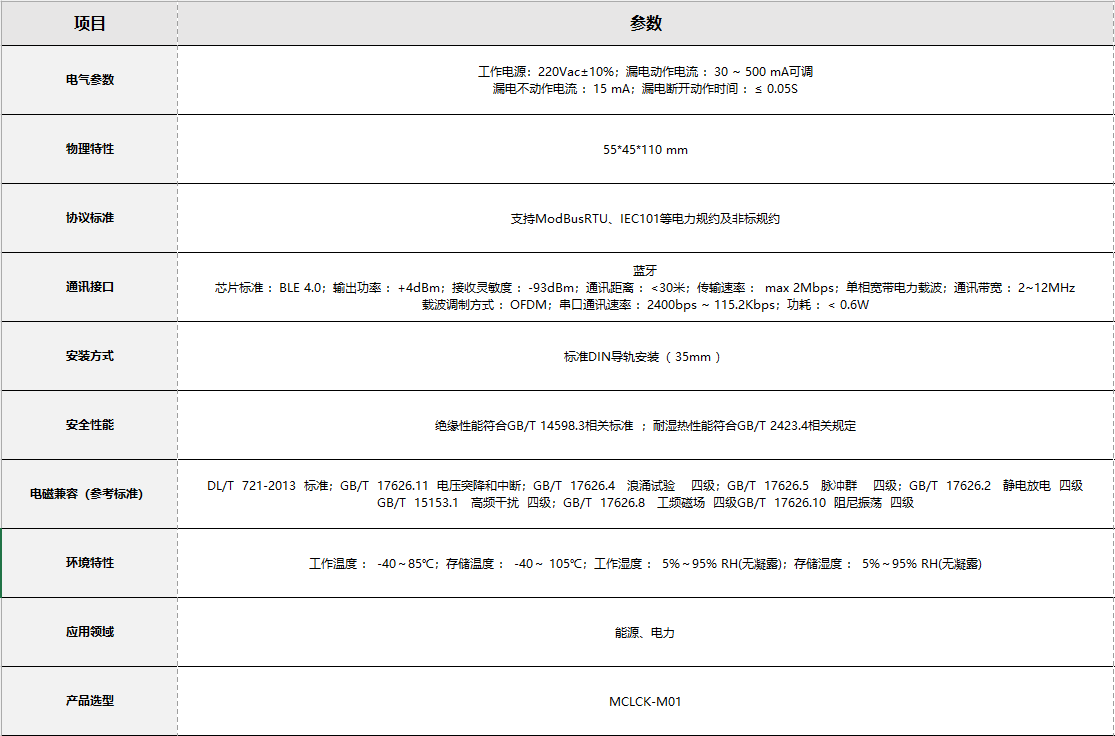Image resolution: width=1115 pixels, height=736 pixels.
Task: Click the 产品选型 row label
Action: 88,700
